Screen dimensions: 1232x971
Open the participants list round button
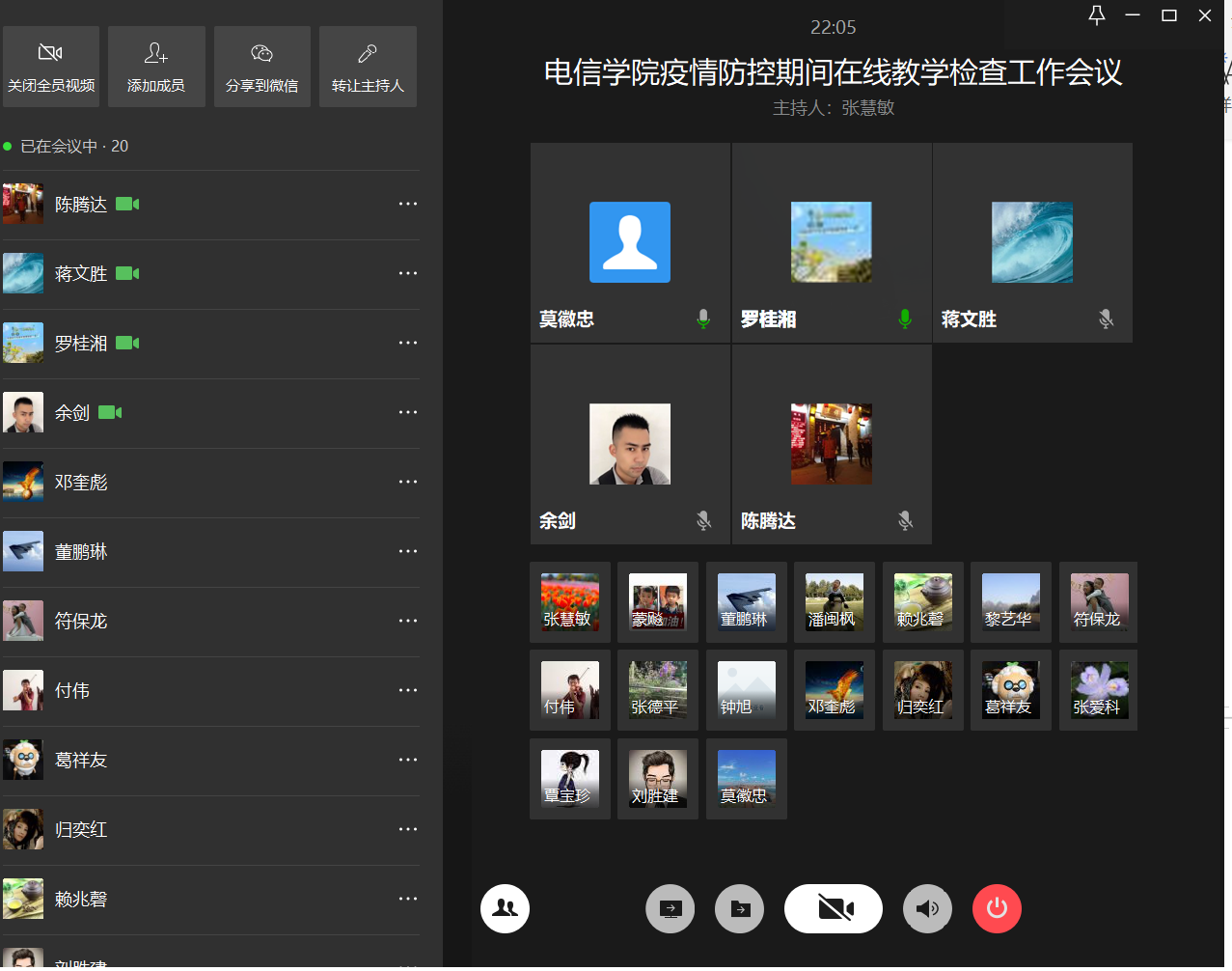point(505,908)
